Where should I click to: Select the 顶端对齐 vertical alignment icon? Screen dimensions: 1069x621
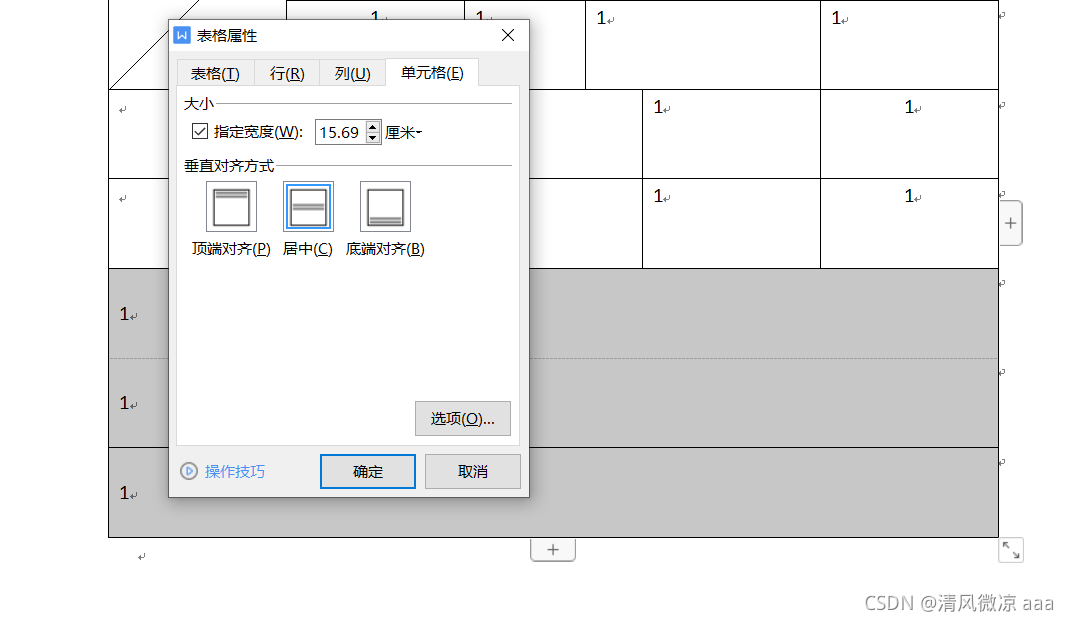(231, 206)
